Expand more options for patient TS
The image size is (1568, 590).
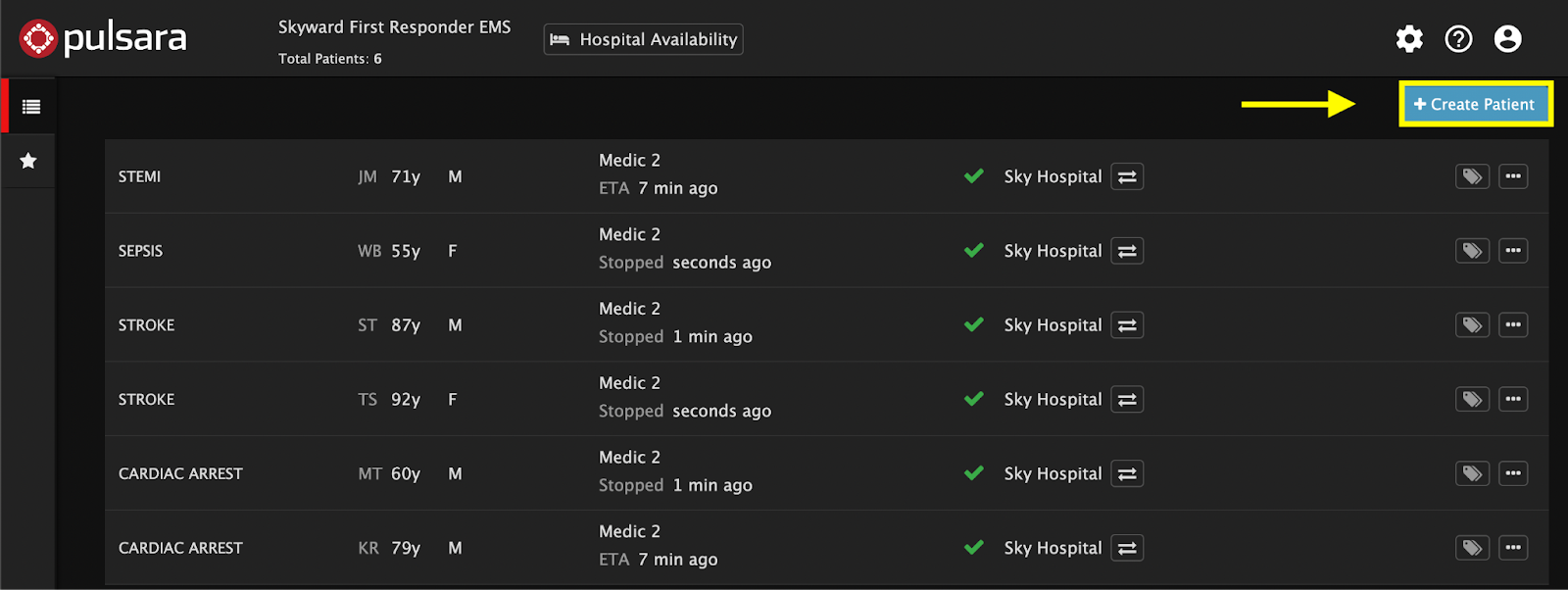(x=1513, y=399)
